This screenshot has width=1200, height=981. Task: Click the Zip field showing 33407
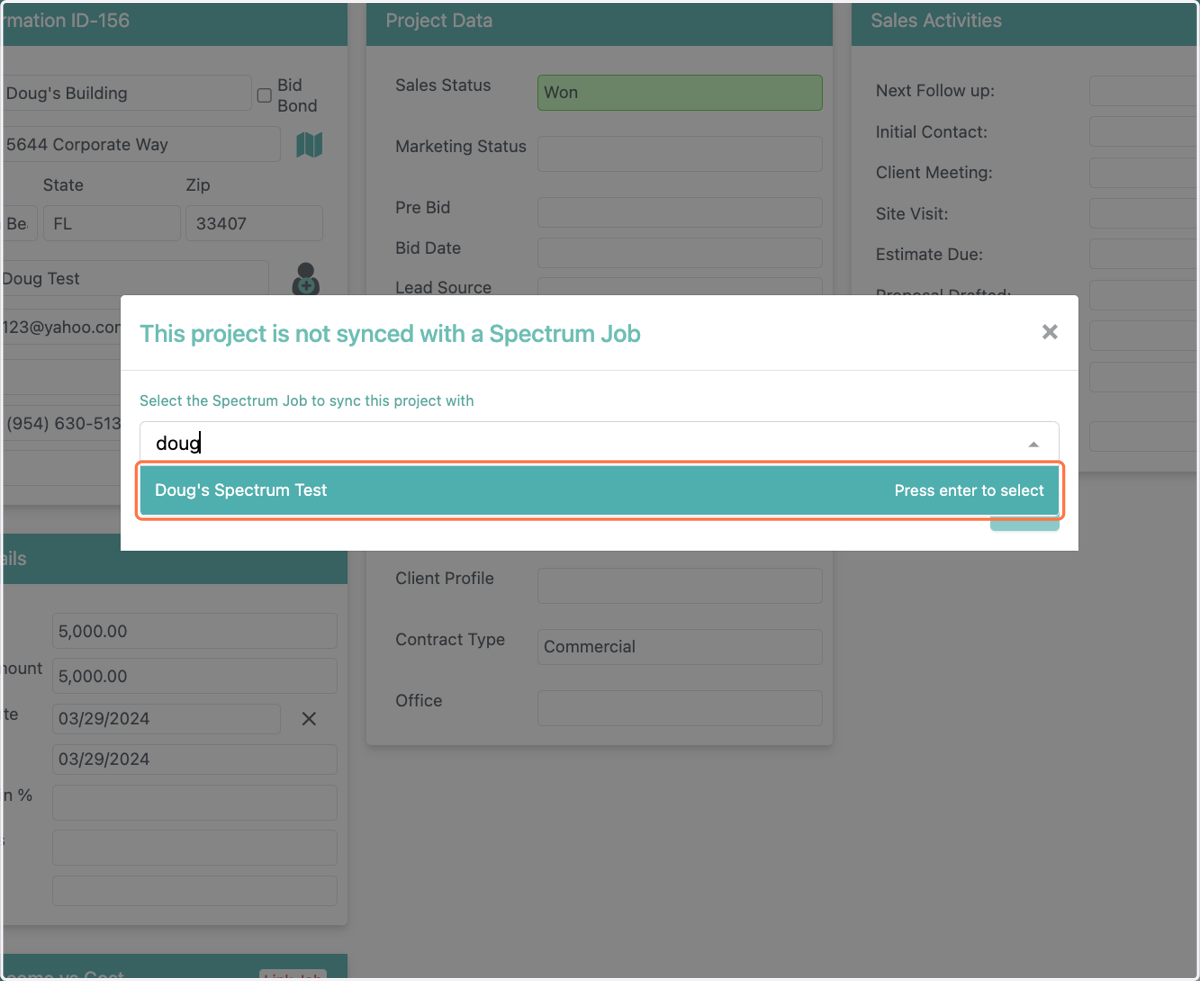[254, 224]
